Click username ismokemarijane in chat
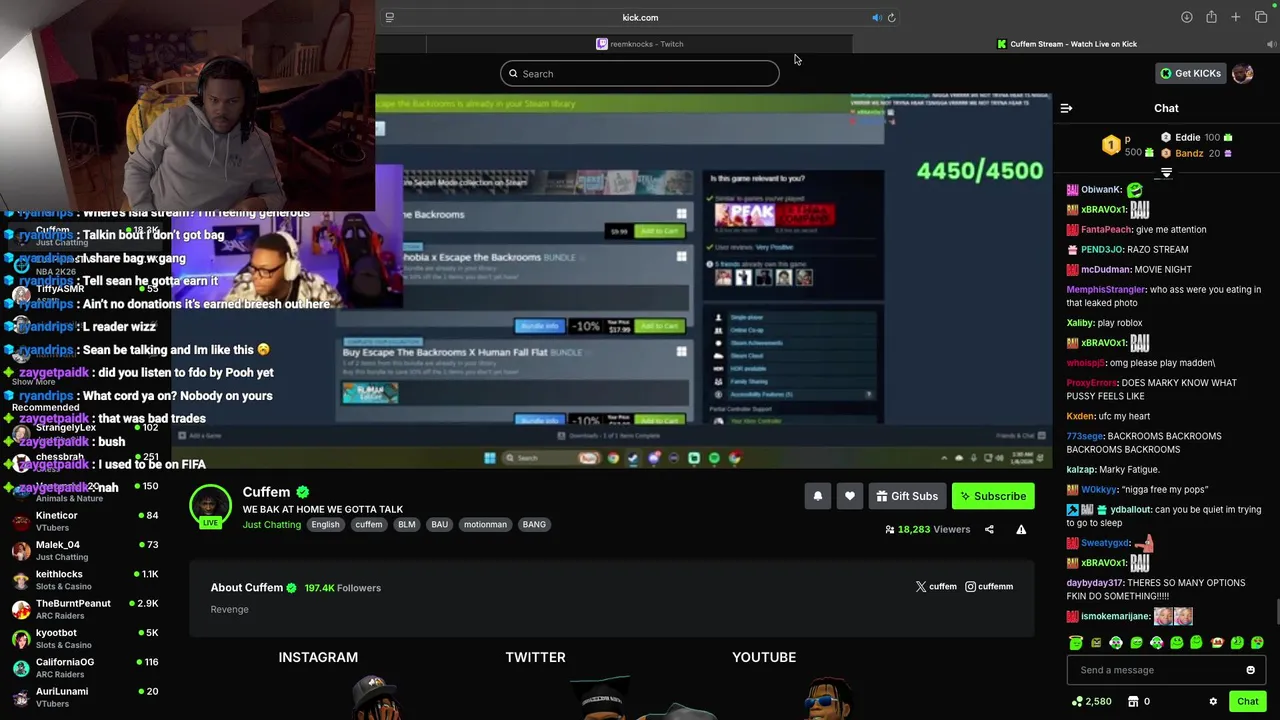Viewport: 1280px width, 720px height. [x=1115, y=617]
